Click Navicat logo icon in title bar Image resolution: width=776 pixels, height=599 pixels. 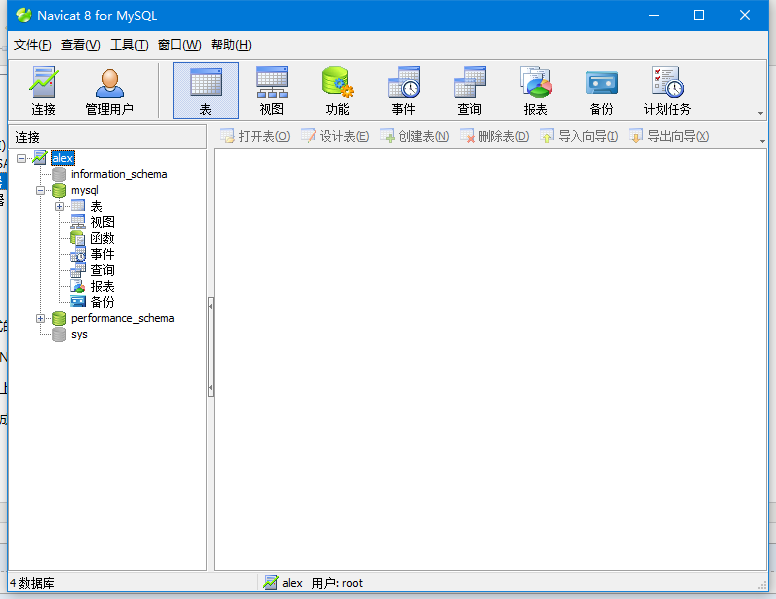coord(23,15)
